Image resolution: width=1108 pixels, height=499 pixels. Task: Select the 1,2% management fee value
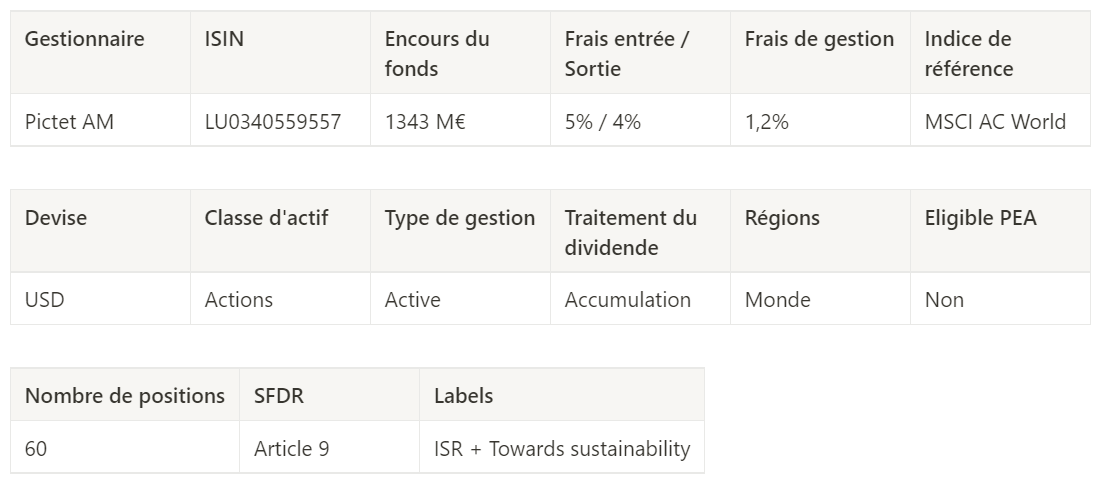click(x=767, y=122)
